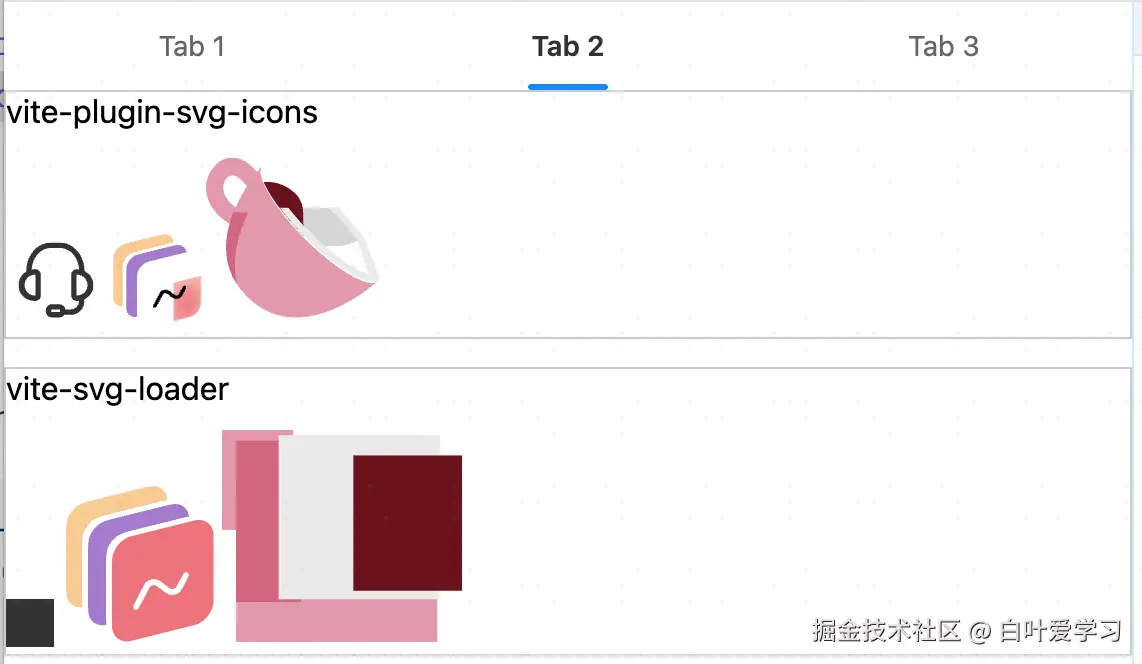The image size is (1142, 664).
Task: Click the headset icon
Action: tap(56, 280)
